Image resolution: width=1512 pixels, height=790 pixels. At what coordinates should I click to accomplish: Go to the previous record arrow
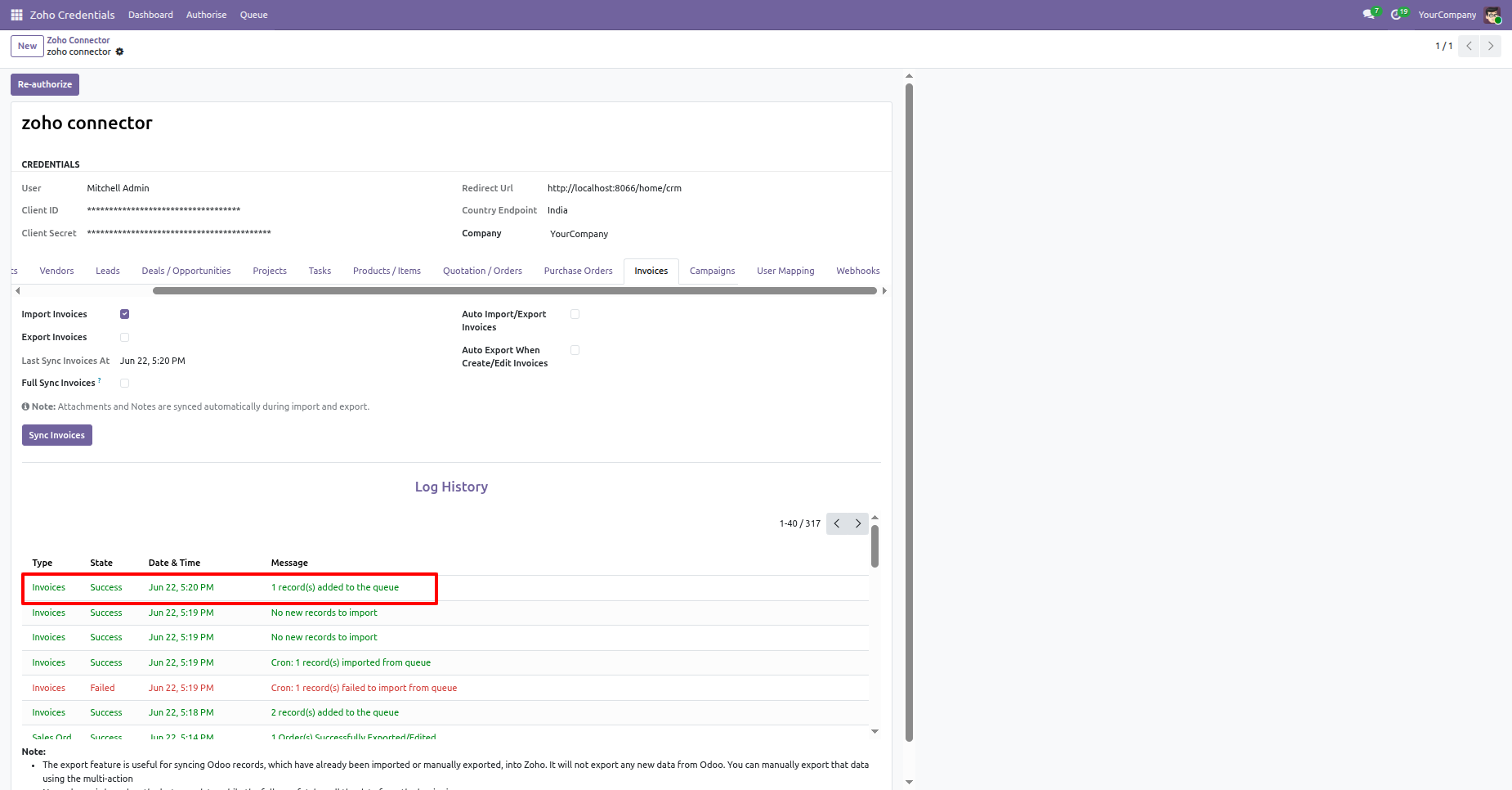[x=1470, y=46]
